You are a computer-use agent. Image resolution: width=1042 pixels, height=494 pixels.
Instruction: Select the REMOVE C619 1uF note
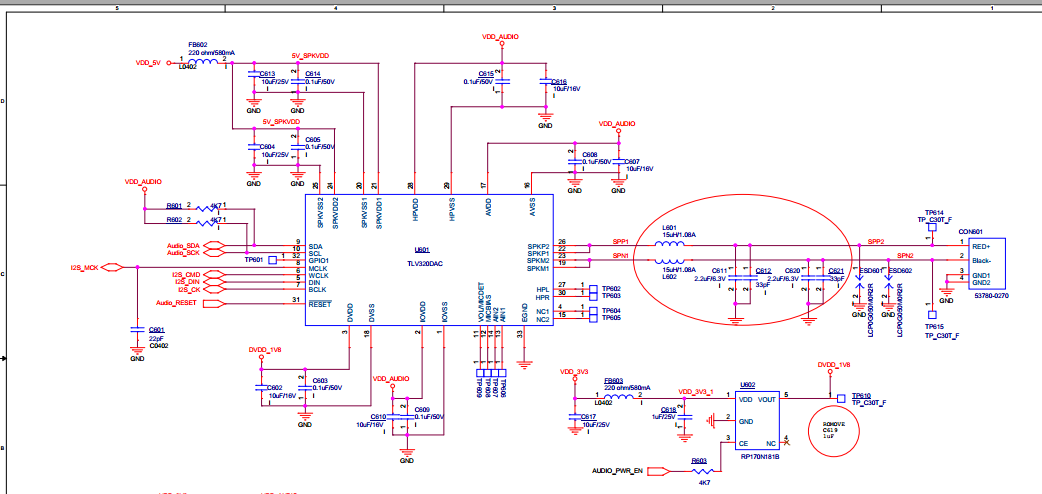click(x=833, y=432)
